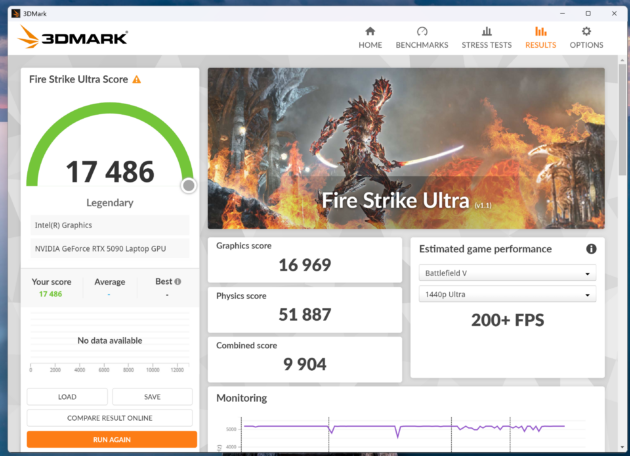Click the Intel(R) Graphics entry
The image size is (630, 456).
[110, 225]
